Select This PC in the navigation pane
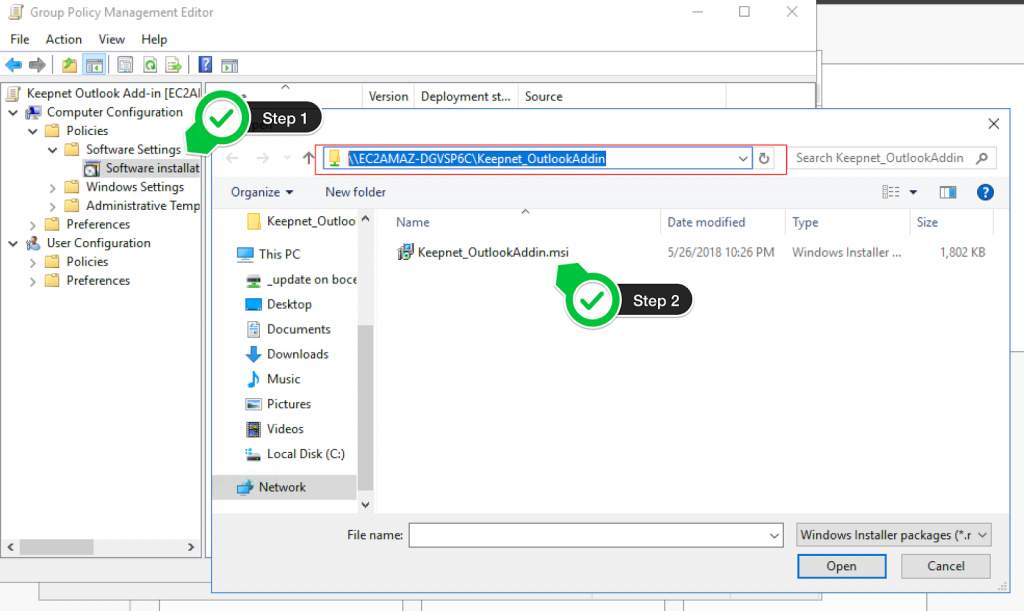 279,254
